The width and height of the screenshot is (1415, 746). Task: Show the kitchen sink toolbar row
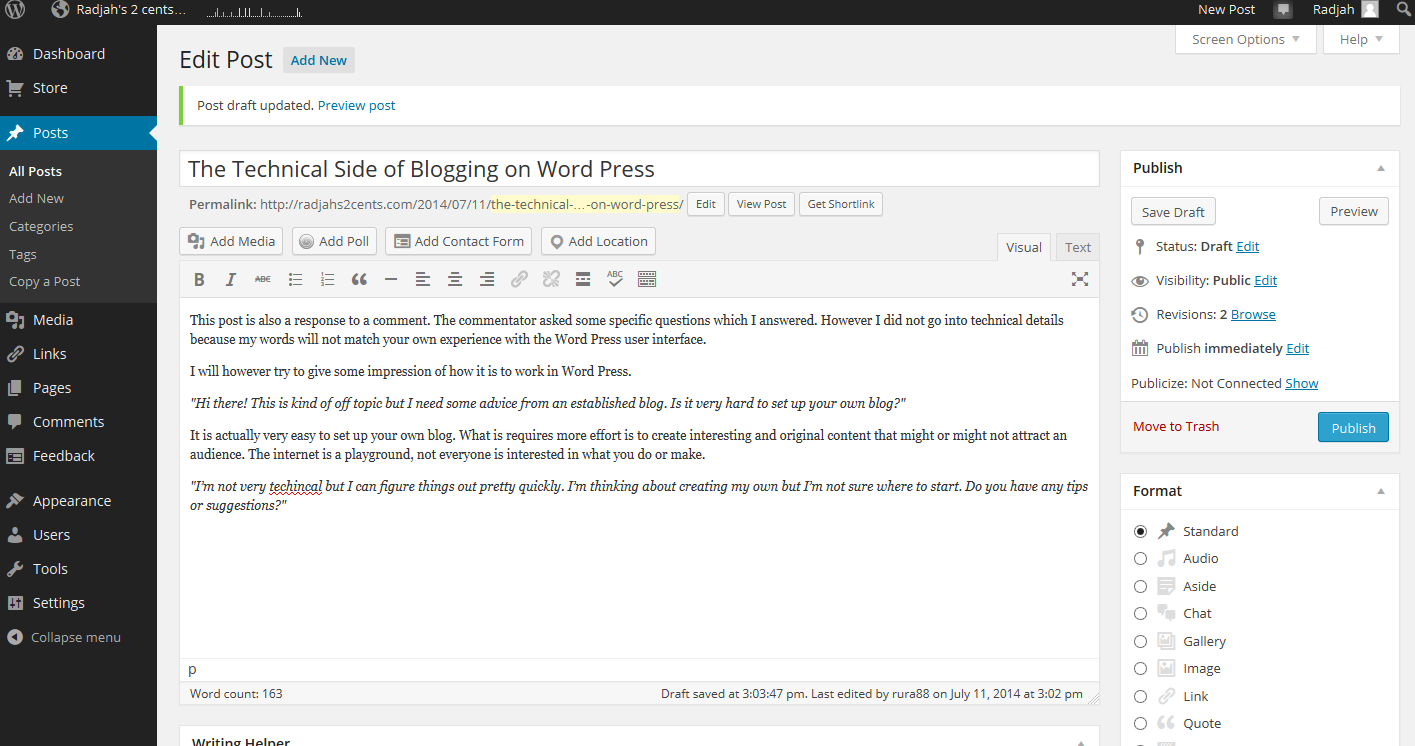tap(647, 280)
